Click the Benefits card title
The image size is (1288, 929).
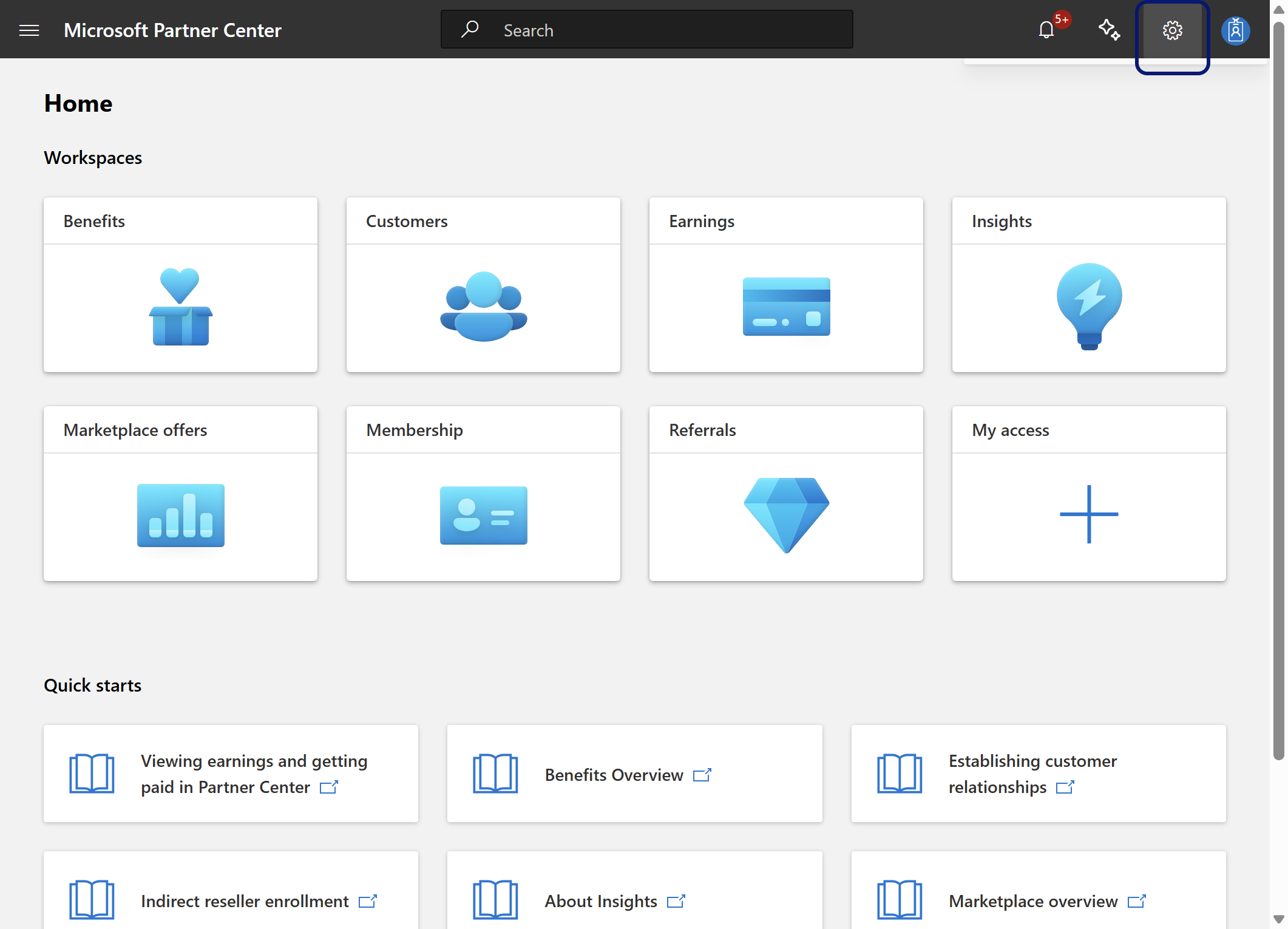coord(94,221)
